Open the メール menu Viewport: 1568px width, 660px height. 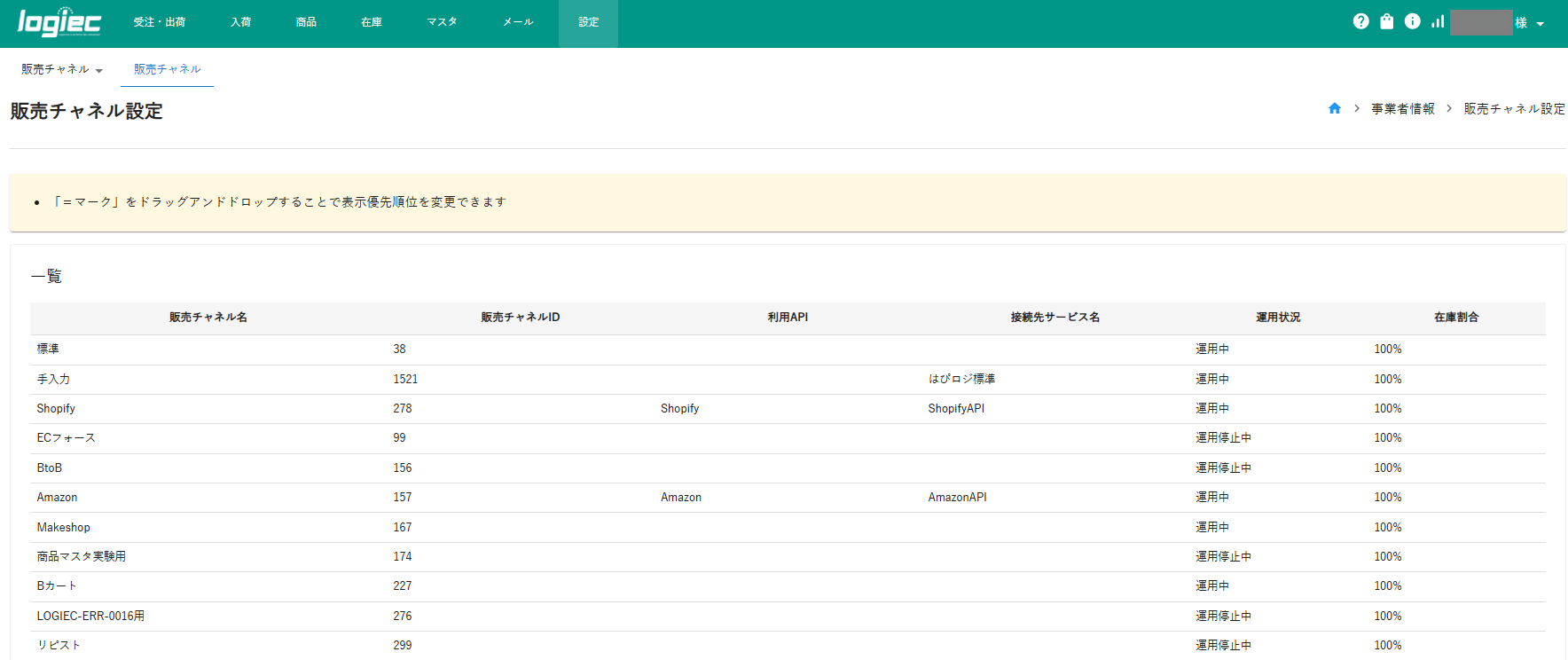point(518,22)
